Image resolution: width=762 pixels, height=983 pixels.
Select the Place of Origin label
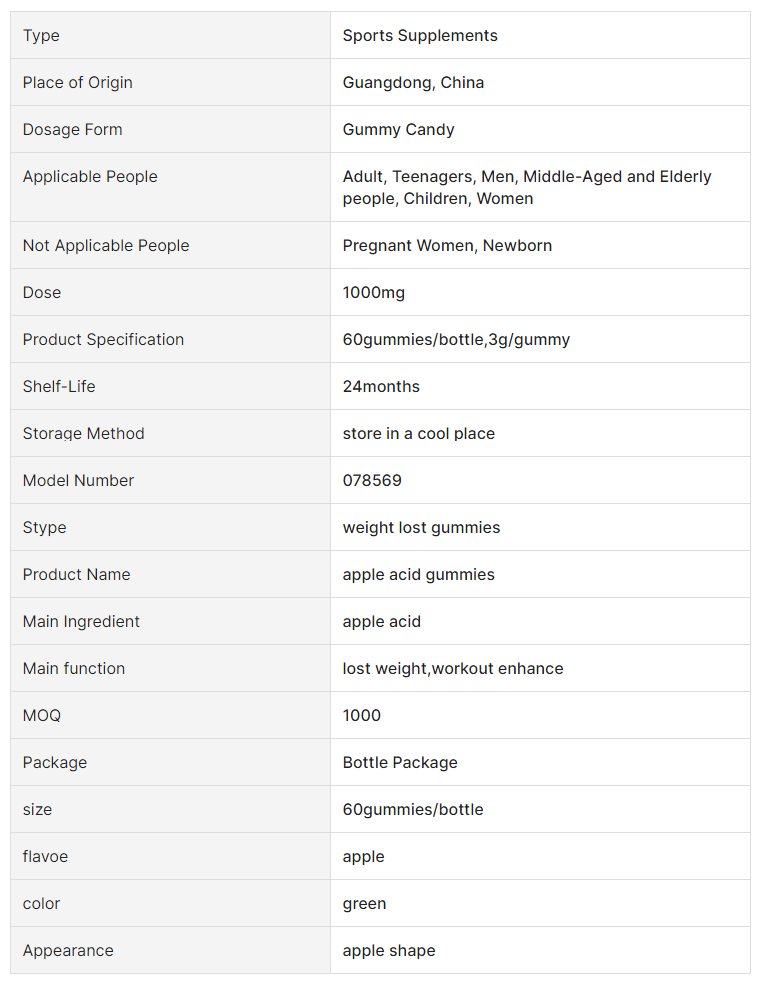tap(78, 83)
